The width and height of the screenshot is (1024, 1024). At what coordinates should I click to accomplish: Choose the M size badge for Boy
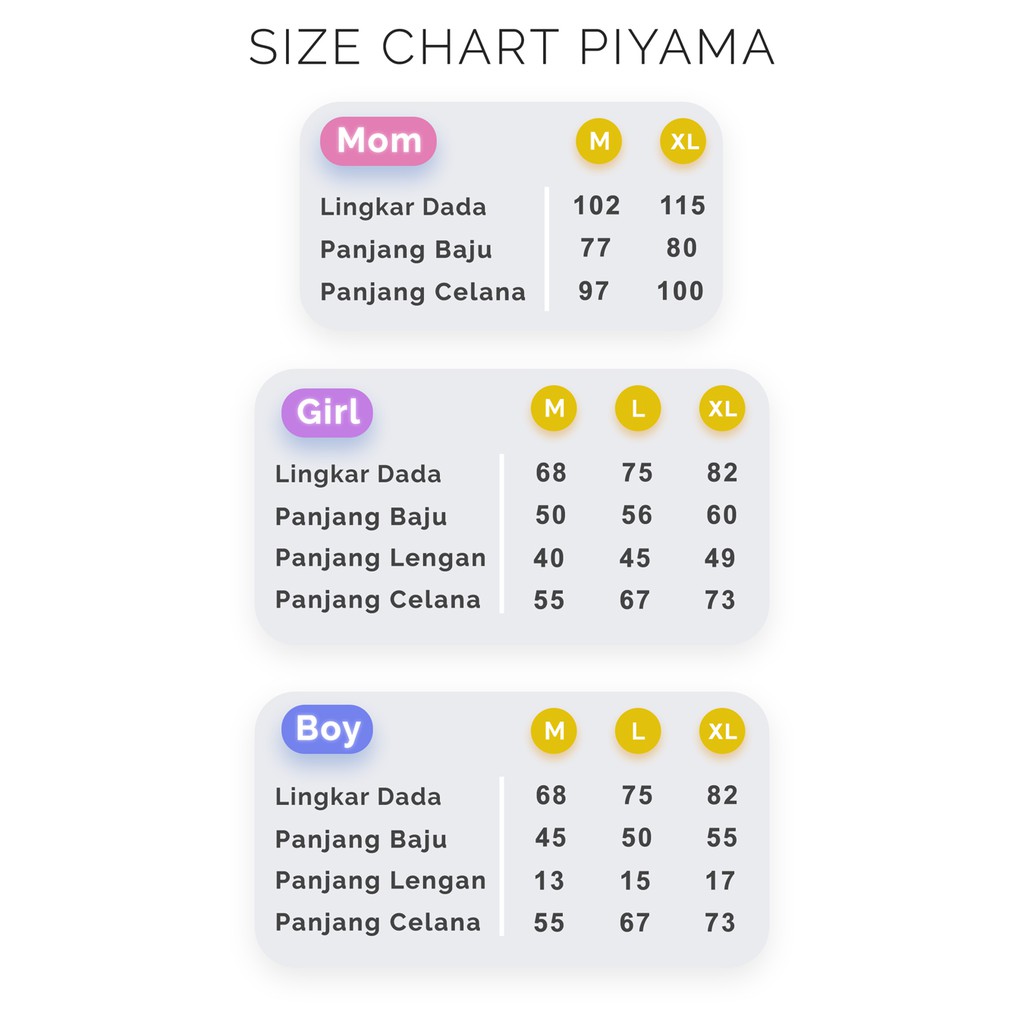tap(554, 731)
